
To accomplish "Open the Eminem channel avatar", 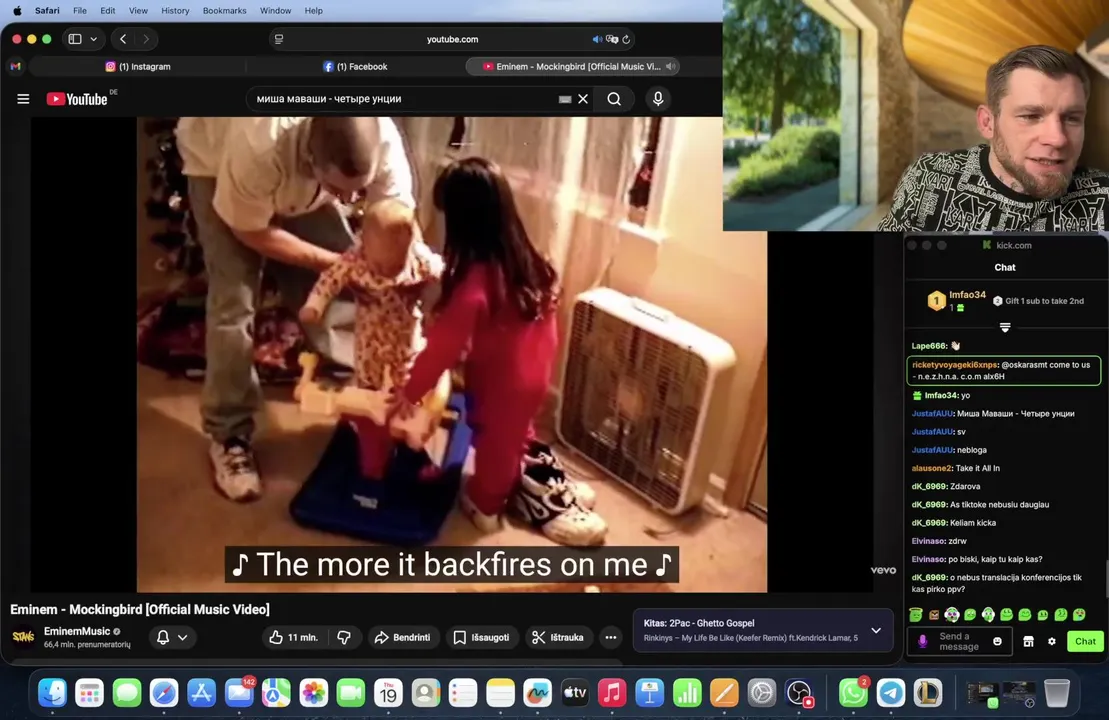I will click(x=23, y=637).
